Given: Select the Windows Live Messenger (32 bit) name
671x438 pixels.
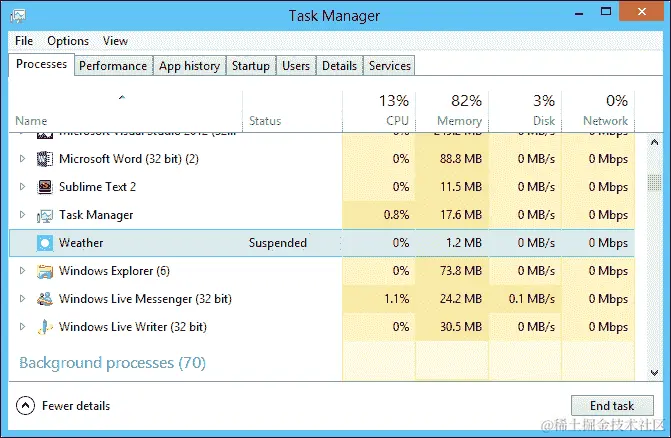Looking at the screenshot, I should tap(145, 299).
